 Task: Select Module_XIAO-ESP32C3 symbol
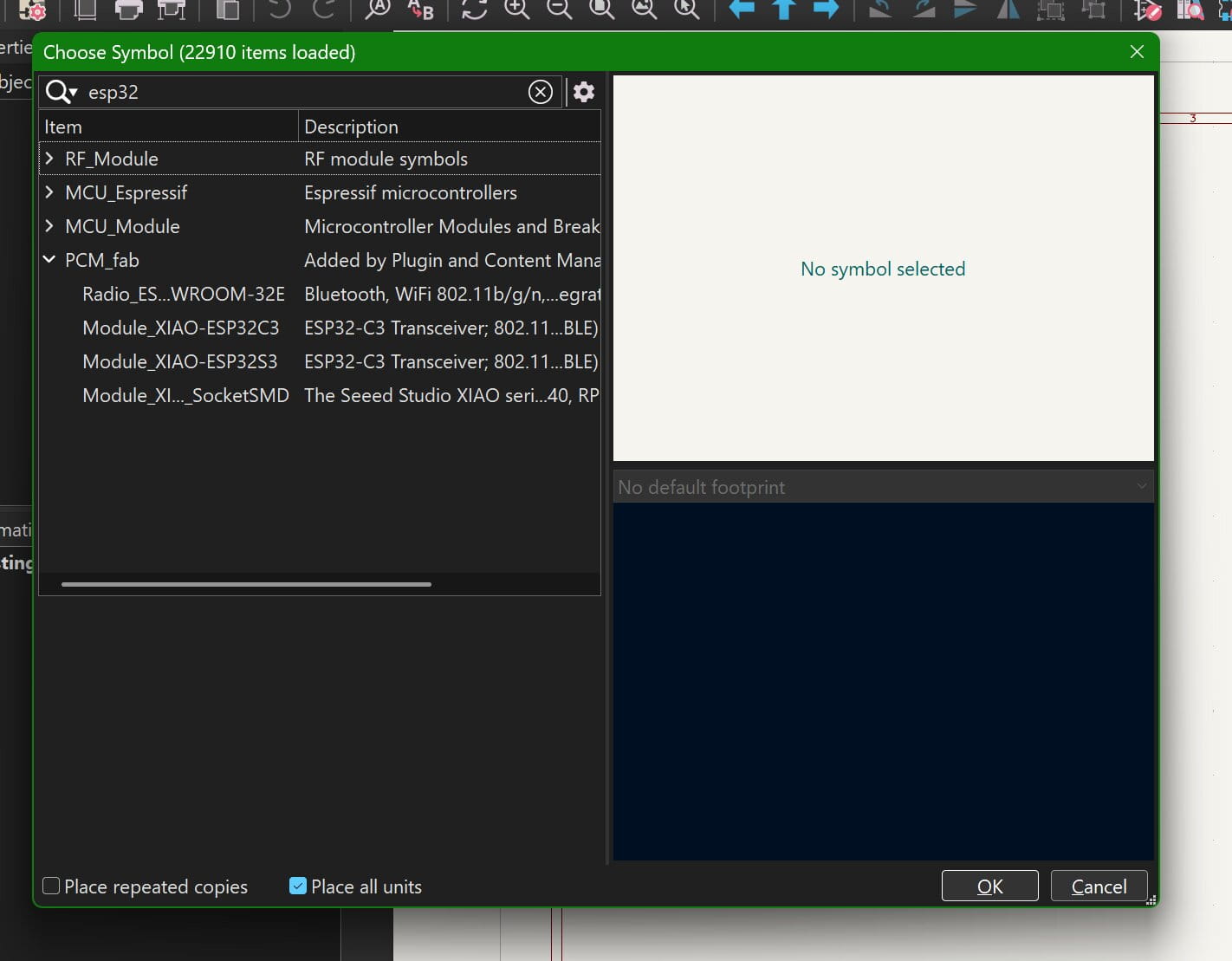tap(181, 328)
